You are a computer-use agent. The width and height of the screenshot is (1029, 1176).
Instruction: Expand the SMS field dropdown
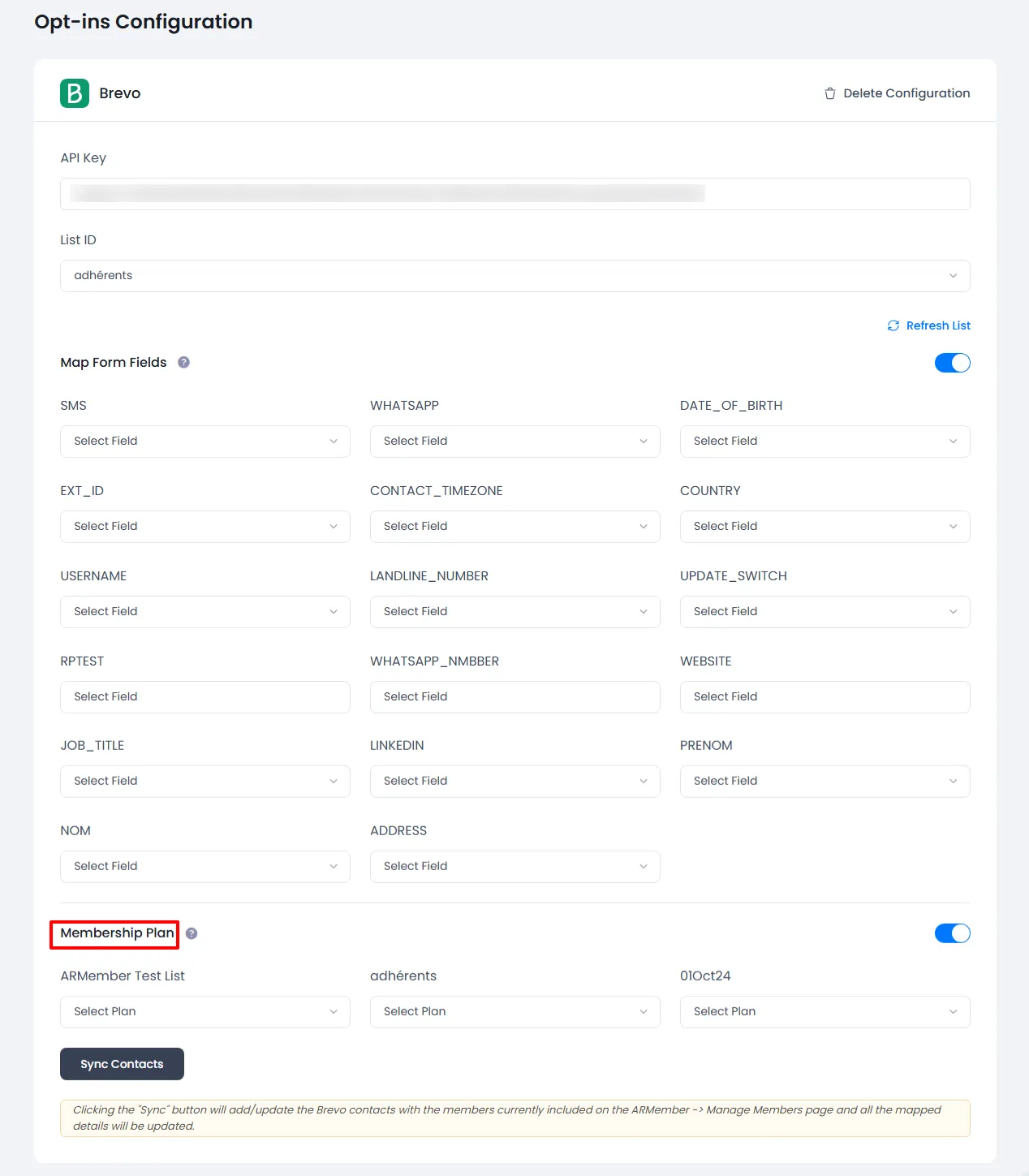coord(205,442)
